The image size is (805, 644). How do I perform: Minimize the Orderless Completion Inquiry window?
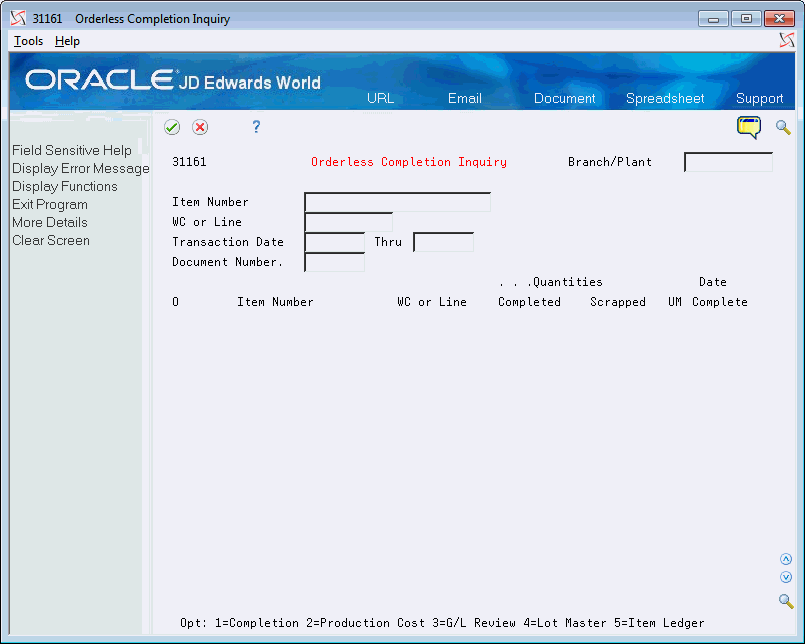tap(713, 19)
